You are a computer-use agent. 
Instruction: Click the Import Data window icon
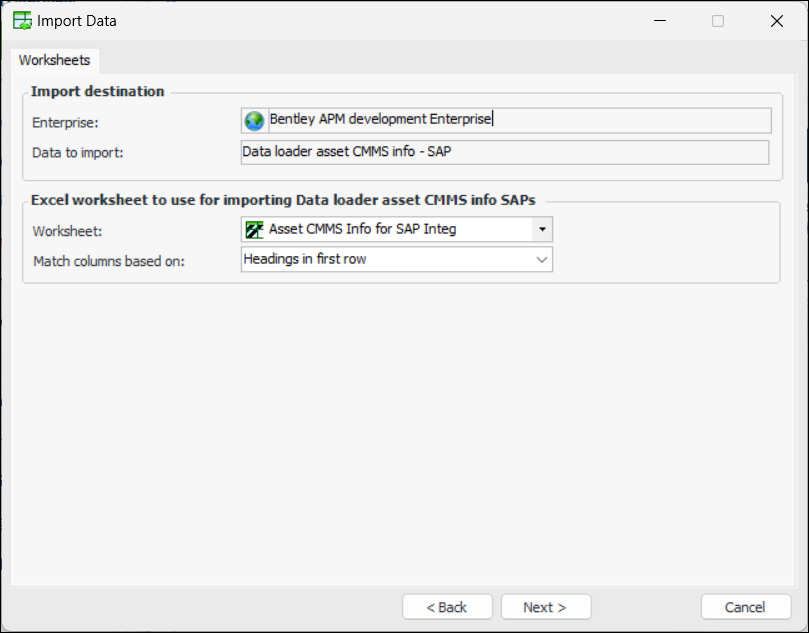click(x=20, y=20)
